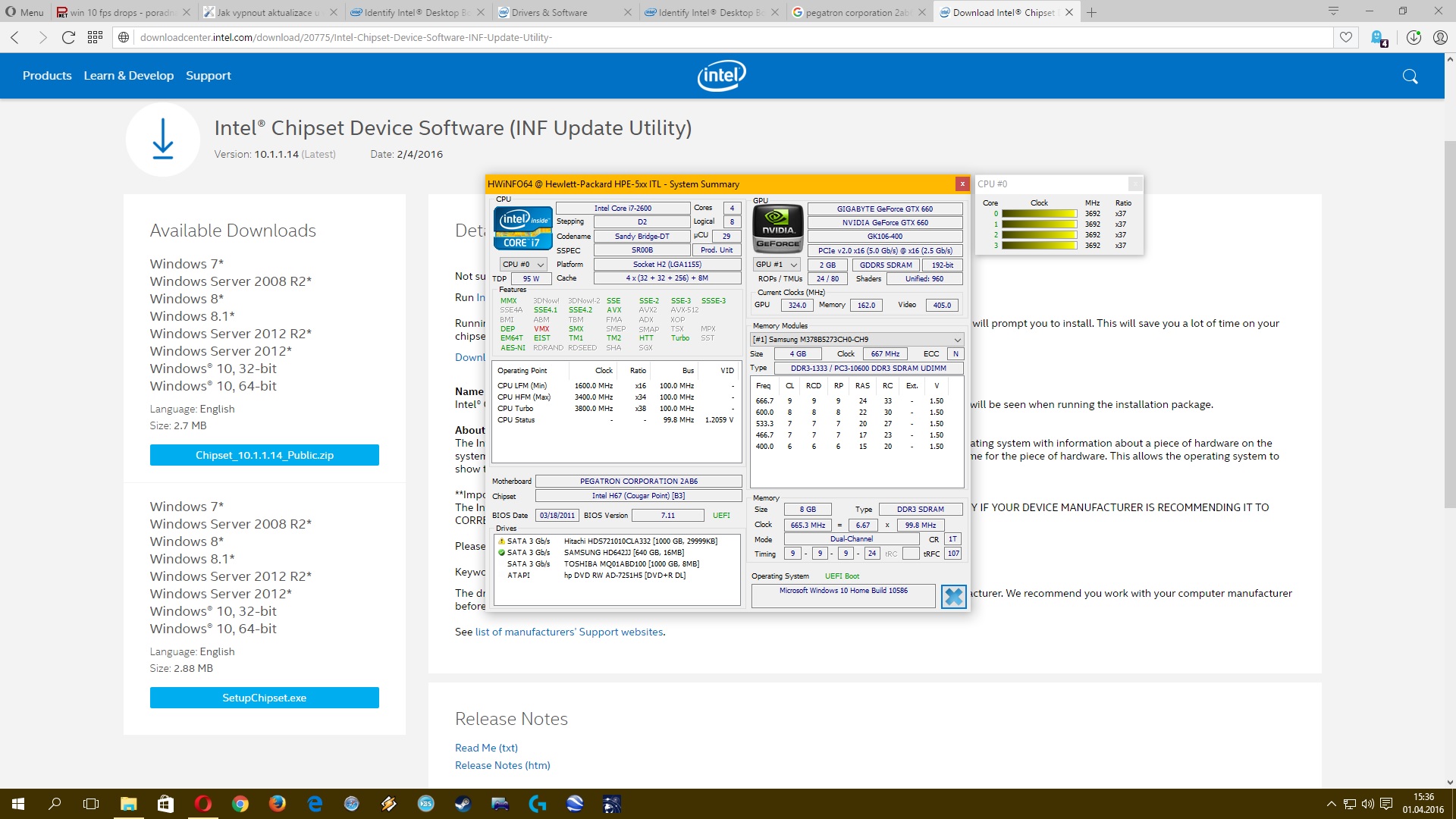Click the Core 0 clock bar
The image size is (1456, 819).
tap(1039, 214)
